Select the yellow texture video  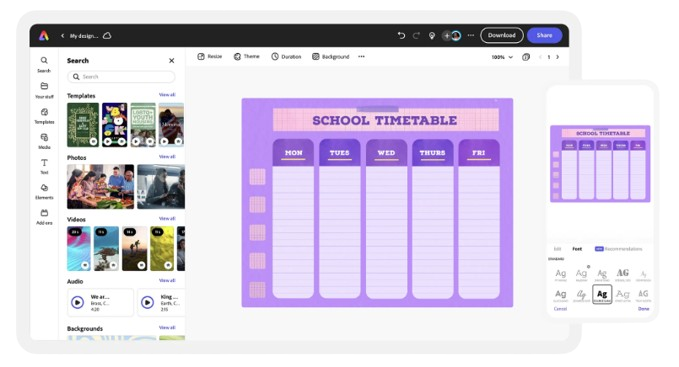[162, 248]
